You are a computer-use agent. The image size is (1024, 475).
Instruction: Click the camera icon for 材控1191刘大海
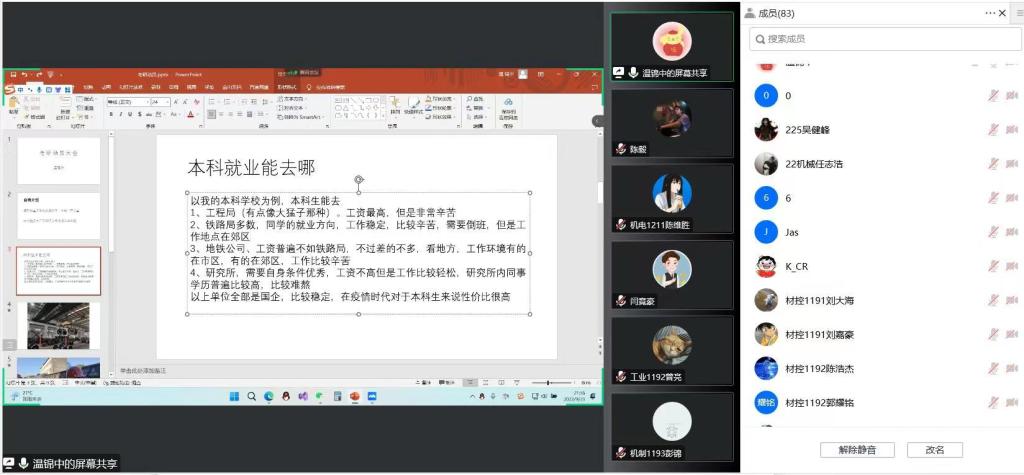pyautogui.click(x=1011, y=300)
